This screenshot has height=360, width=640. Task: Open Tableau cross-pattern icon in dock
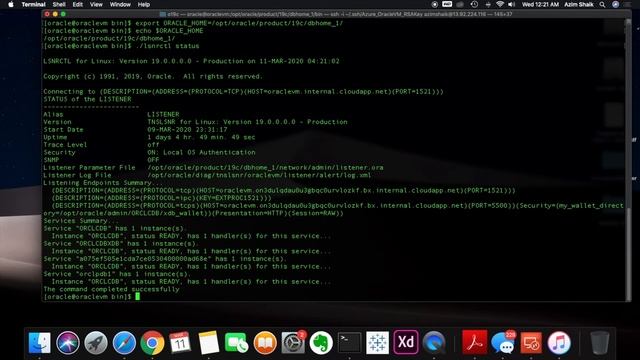(377, 342)
